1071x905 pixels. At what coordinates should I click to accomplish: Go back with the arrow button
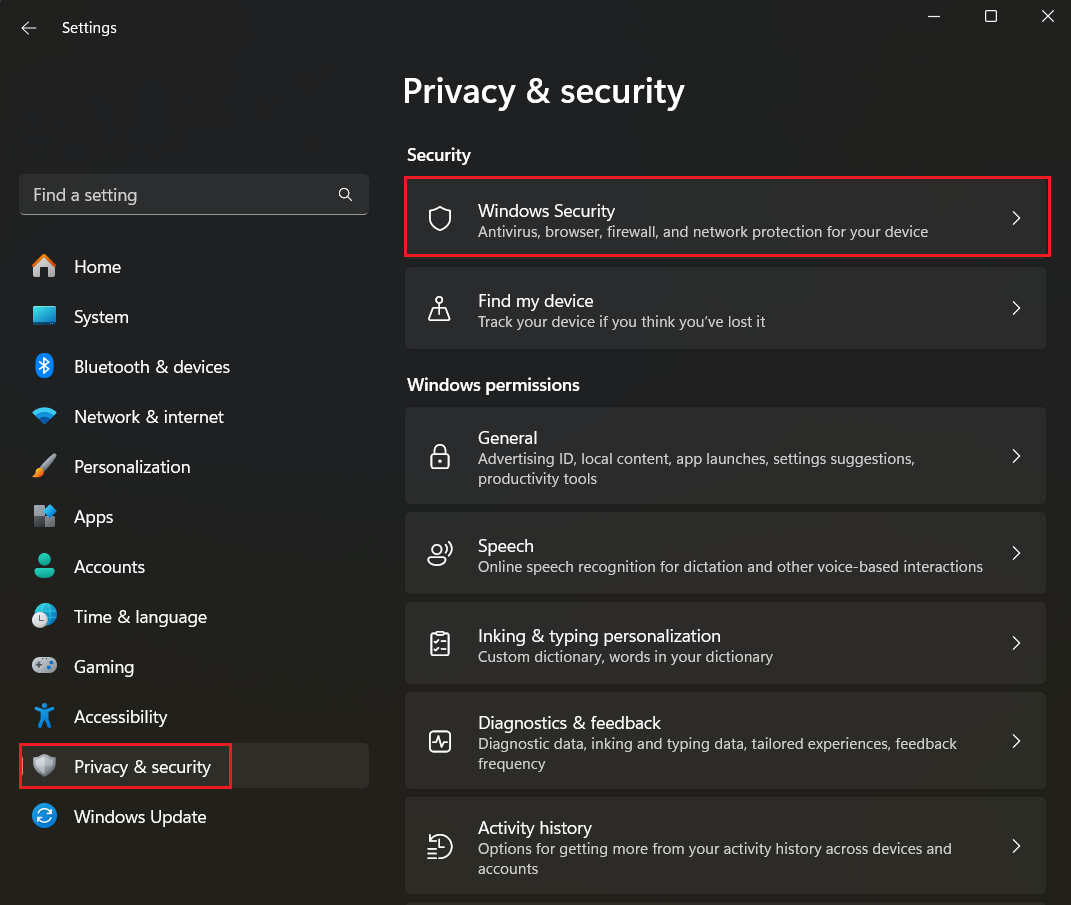pos(29,28)
